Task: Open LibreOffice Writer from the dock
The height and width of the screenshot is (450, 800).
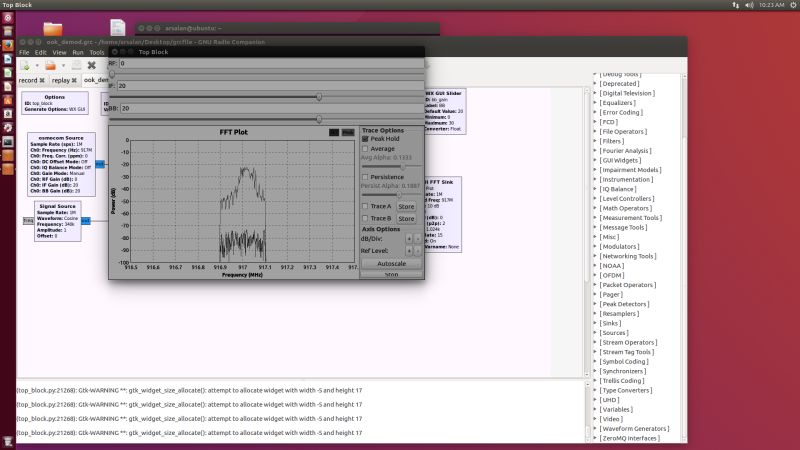Action: click(8, 59)
